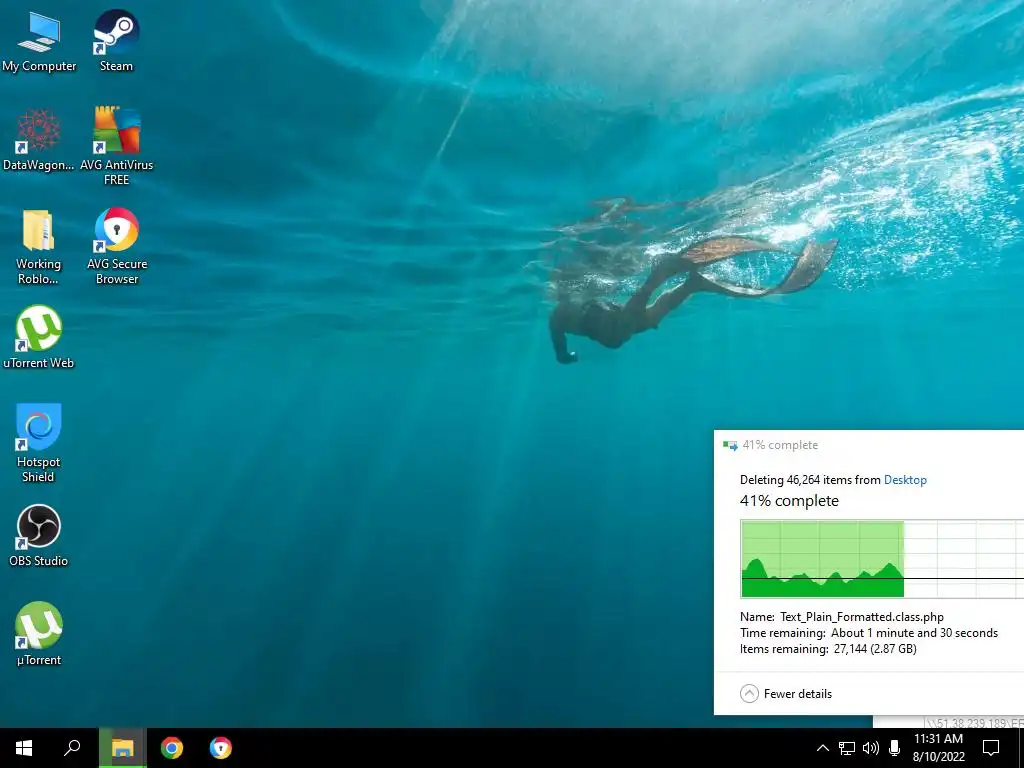Click Items remaining 27,144 (2.87 GB)
Screen dimensions: 1024x768
tap(828, 649)
